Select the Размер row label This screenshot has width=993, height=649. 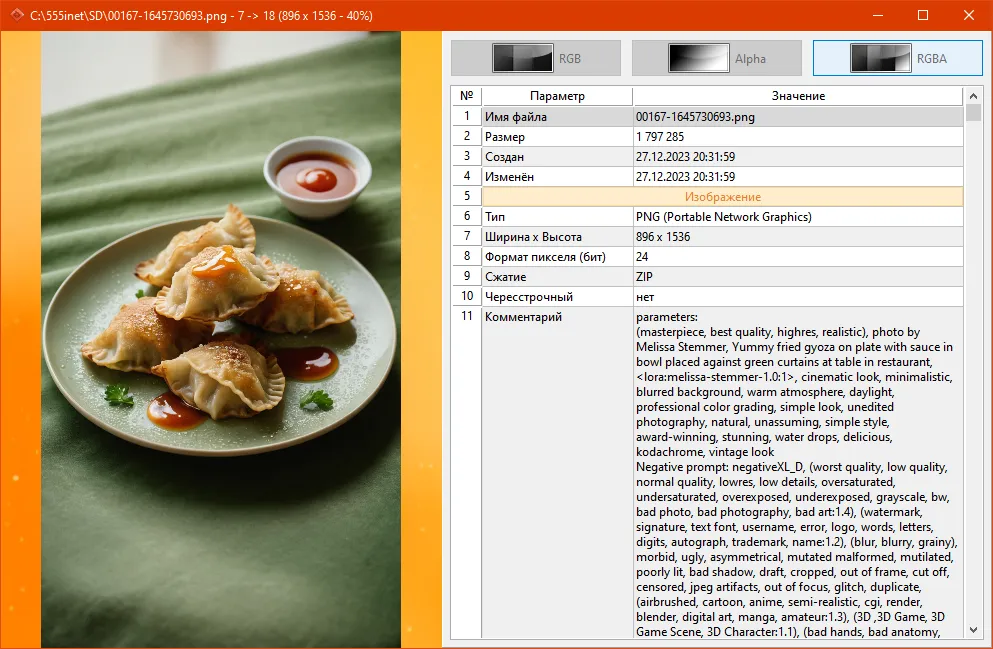point(557,137)
